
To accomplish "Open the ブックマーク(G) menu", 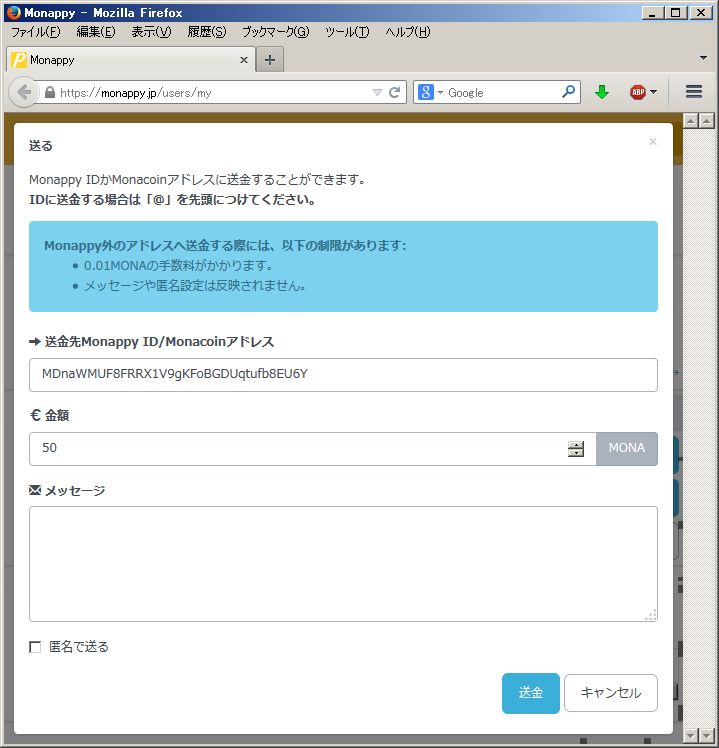I will pos(276,32).
